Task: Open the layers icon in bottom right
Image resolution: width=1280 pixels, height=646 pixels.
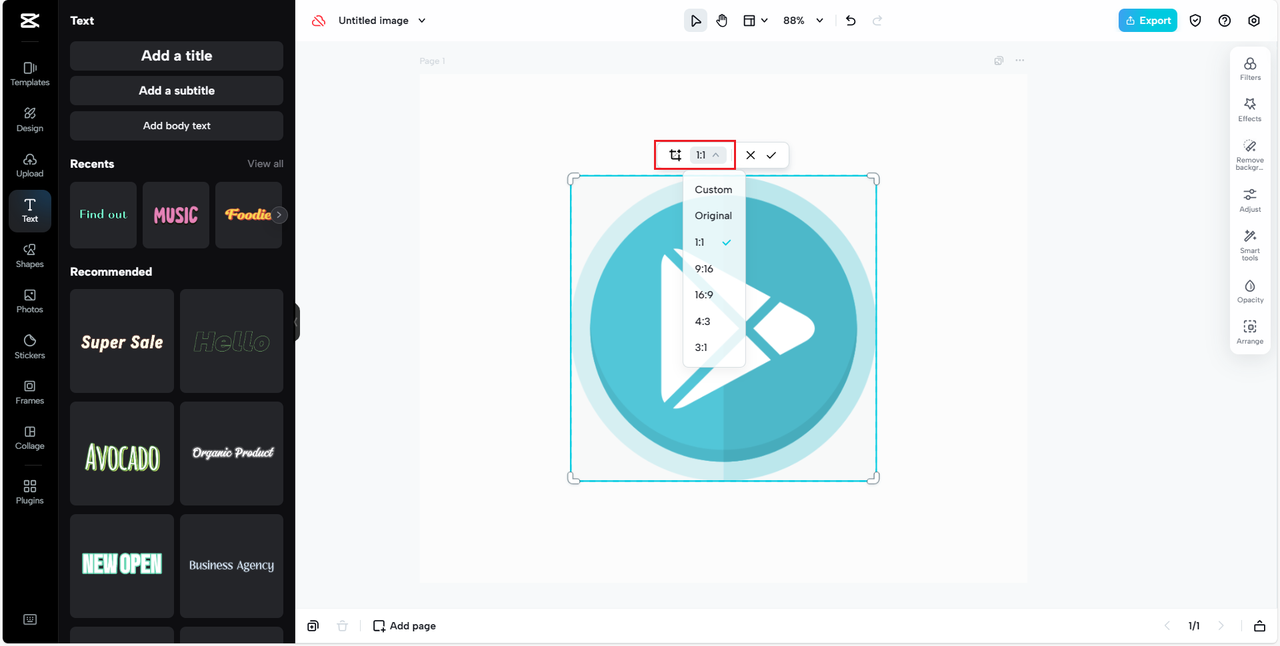Action: pyautogui.click(x=1259, y=626)
